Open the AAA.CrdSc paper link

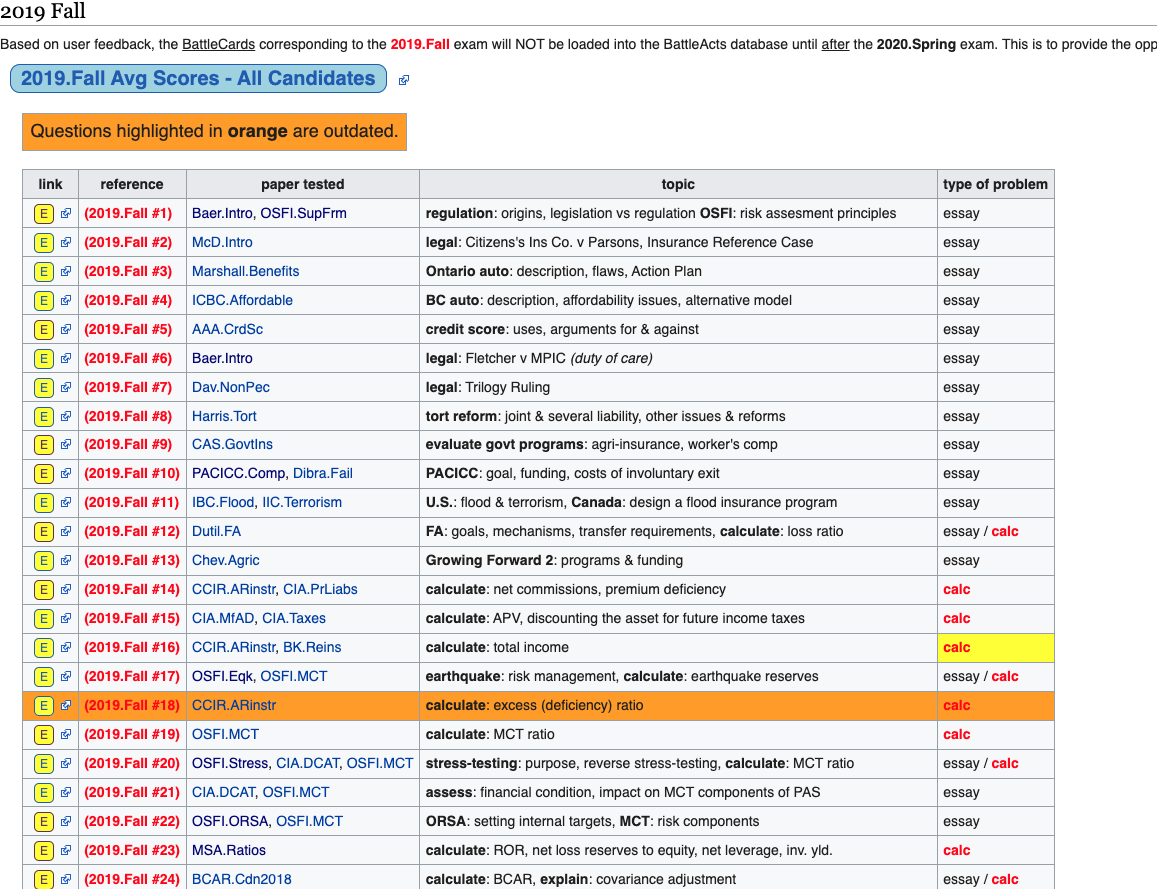pyautogui.click(x=227, y=329)
